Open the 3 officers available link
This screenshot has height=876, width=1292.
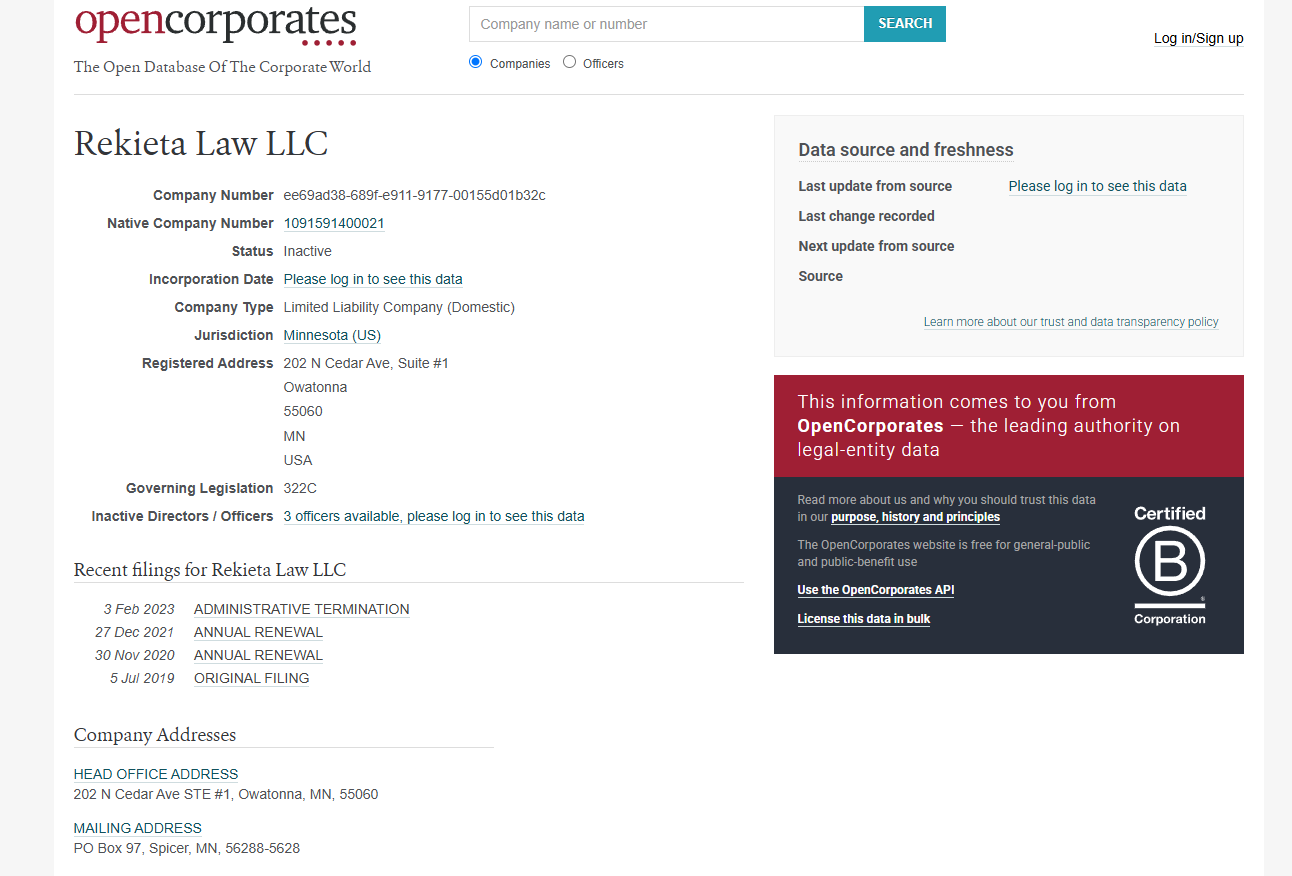point(434,516)
